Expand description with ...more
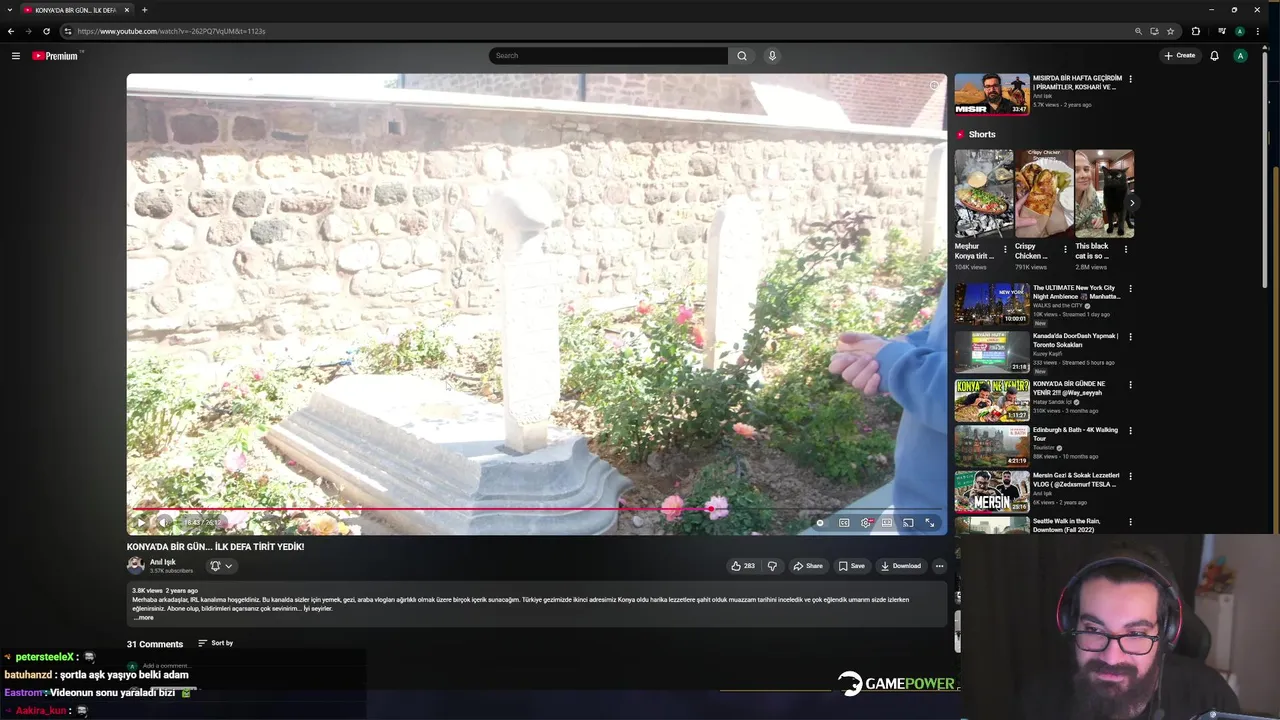Image resolution: width=1280 pixels, height=720 pixels. coord(144,618)
